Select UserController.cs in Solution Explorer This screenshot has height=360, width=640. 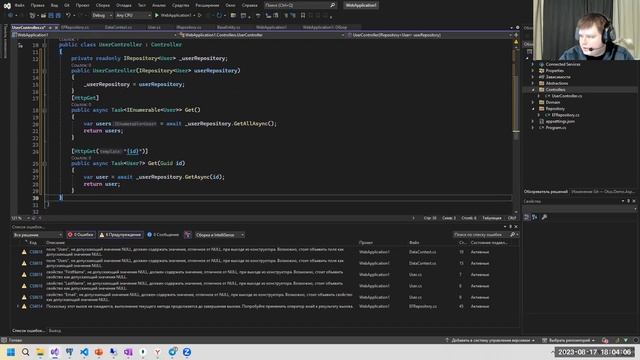click(x=567, y=96)
